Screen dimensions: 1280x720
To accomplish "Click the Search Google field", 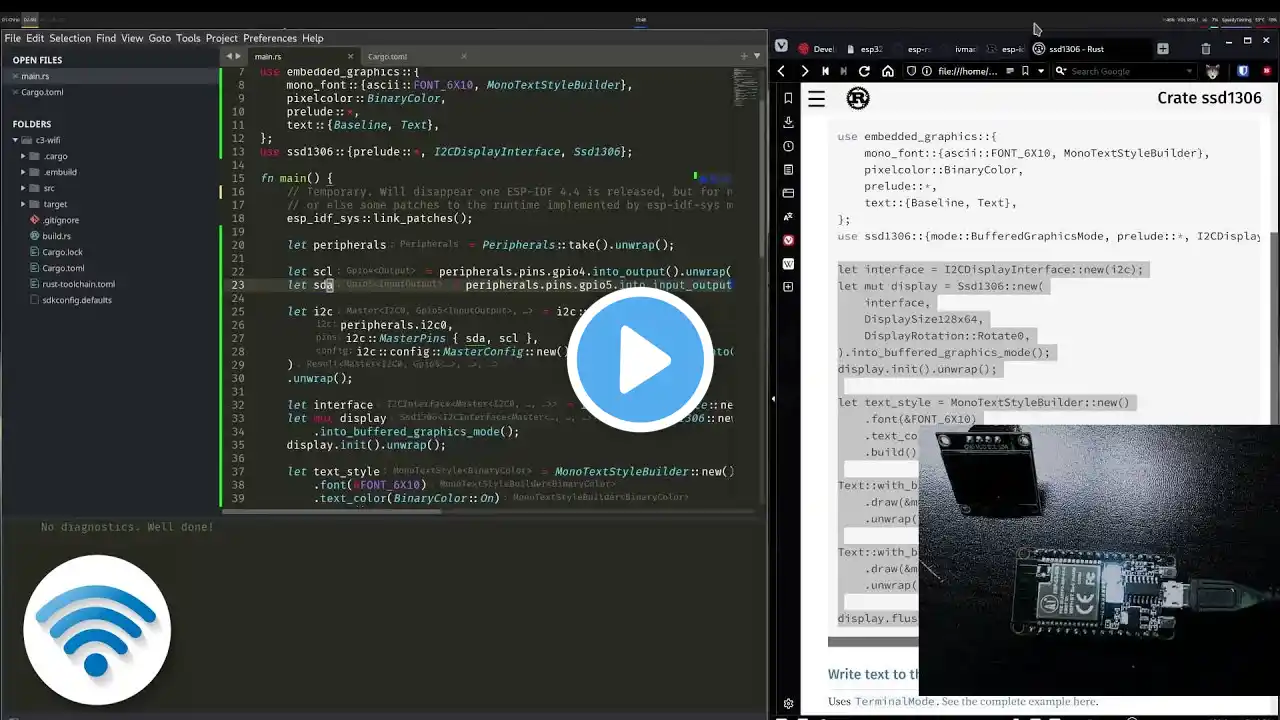I will tap(1126, 71).
